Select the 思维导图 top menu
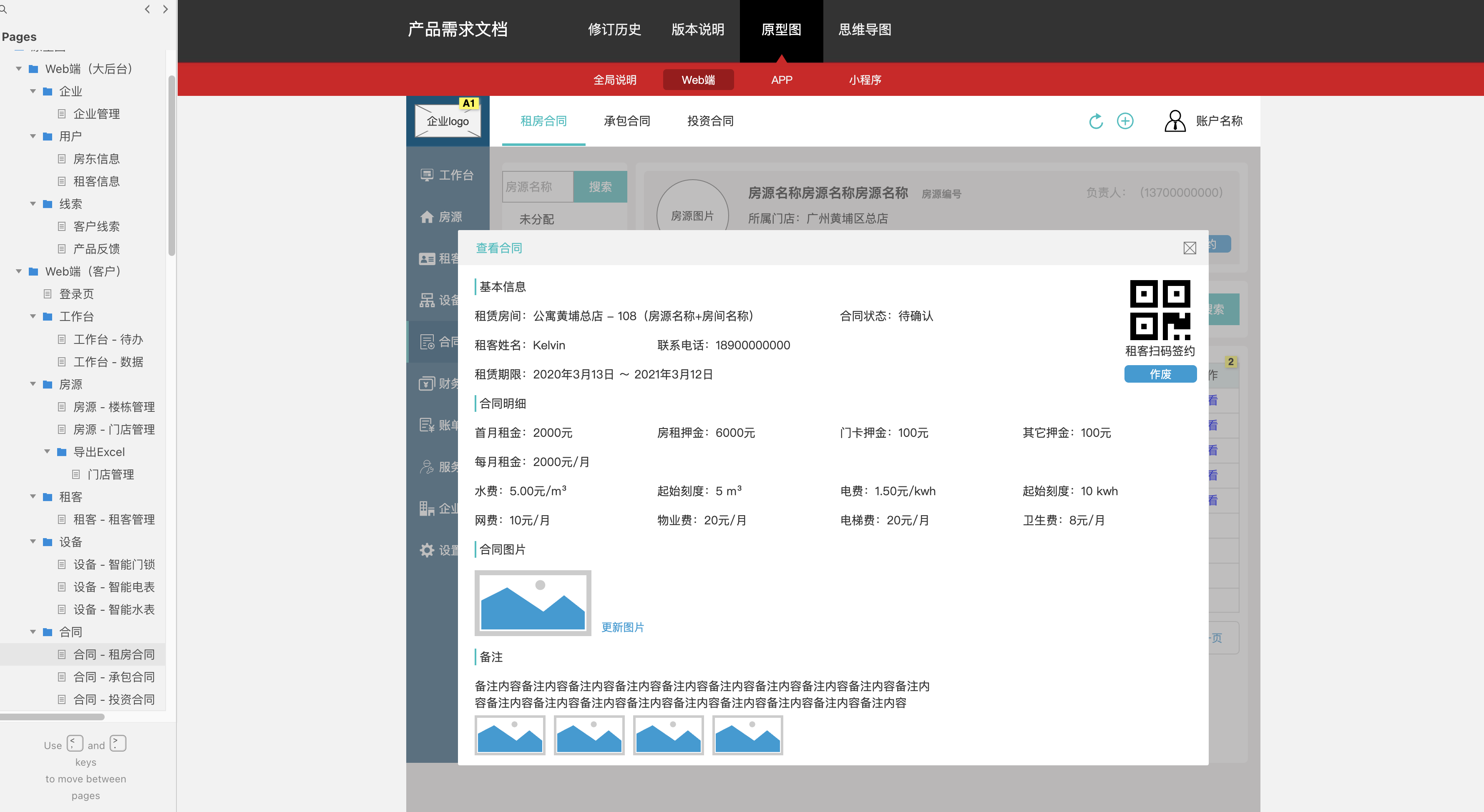Viewport: 1484px width, 812px height. coord(865,30)
